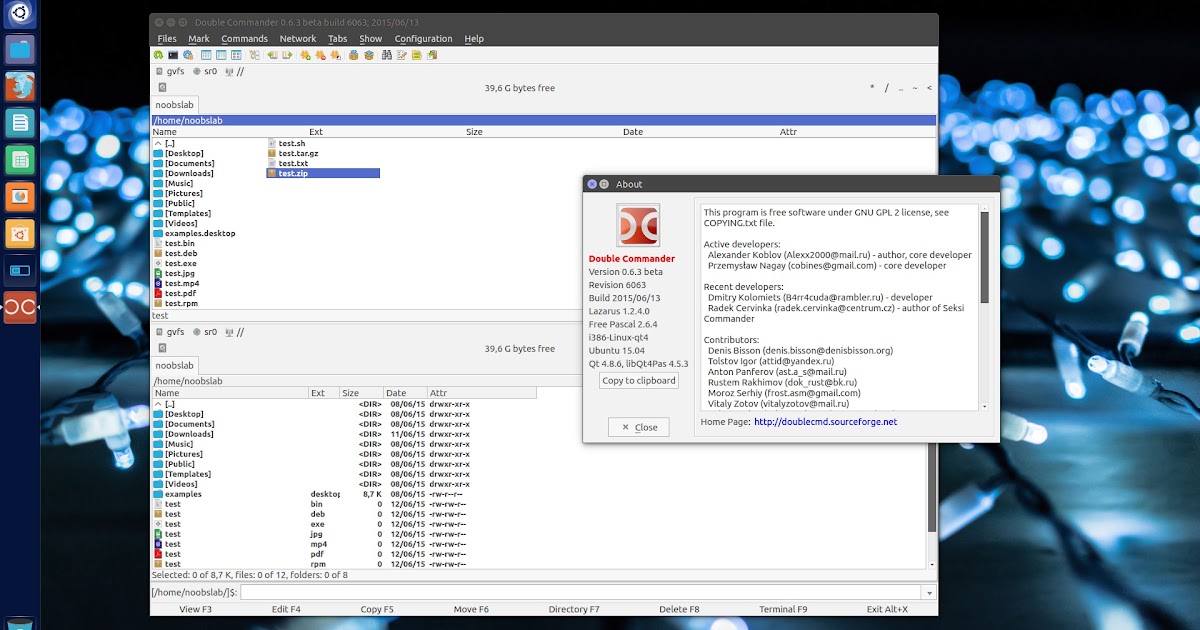Viewport: 1200px width, 630px height.
Task: Click the select group plus toolbar icon
Action: (305, 55)
